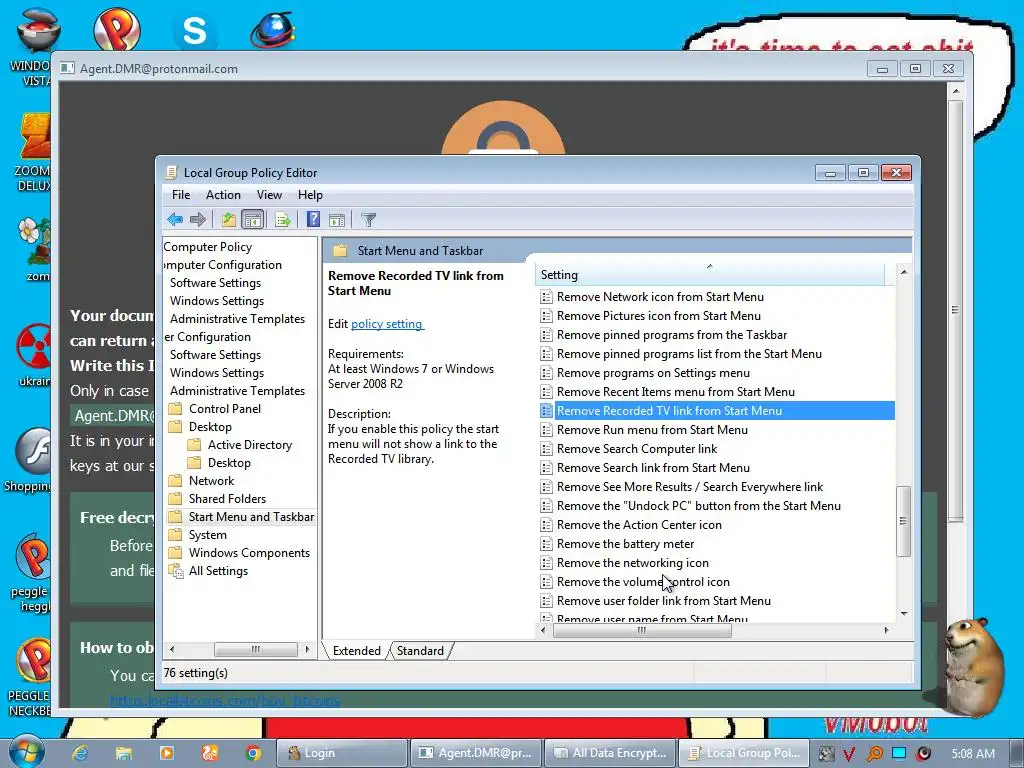Image resolution: width=1024 pixels, height=768 pixels.
Task: Click the Forward arrow in the toolbar
Action: pos(198,219)
